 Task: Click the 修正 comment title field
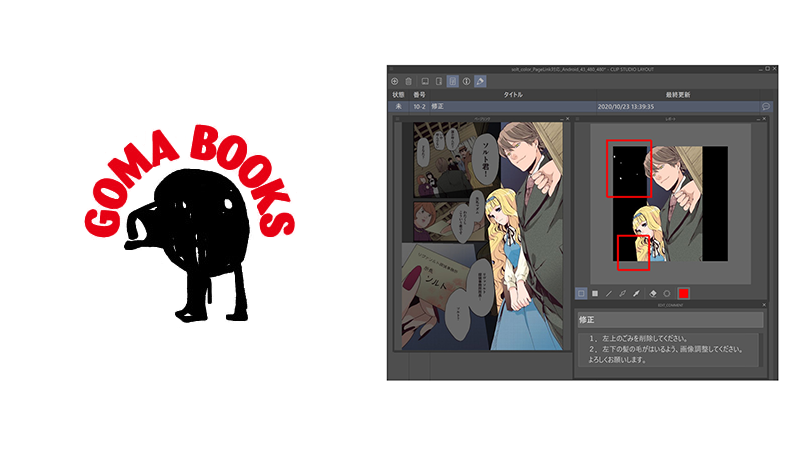click(x=670, y=320)
